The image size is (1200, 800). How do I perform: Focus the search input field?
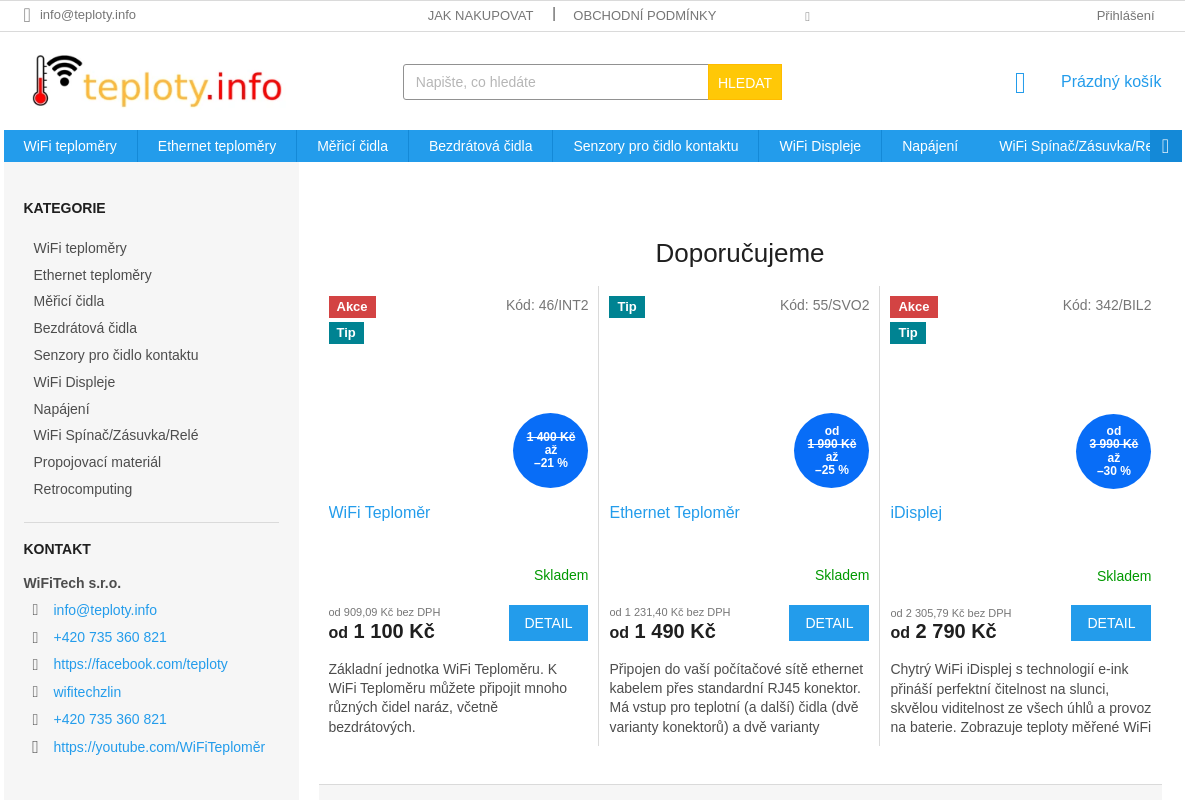(556, 82)
